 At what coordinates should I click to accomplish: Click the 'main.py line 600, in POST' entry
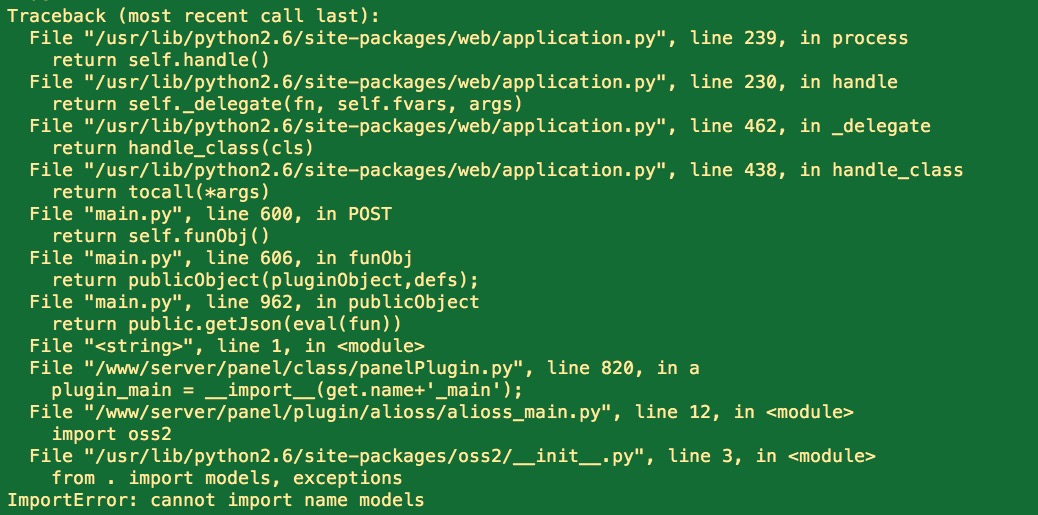(x=211, y=214)
